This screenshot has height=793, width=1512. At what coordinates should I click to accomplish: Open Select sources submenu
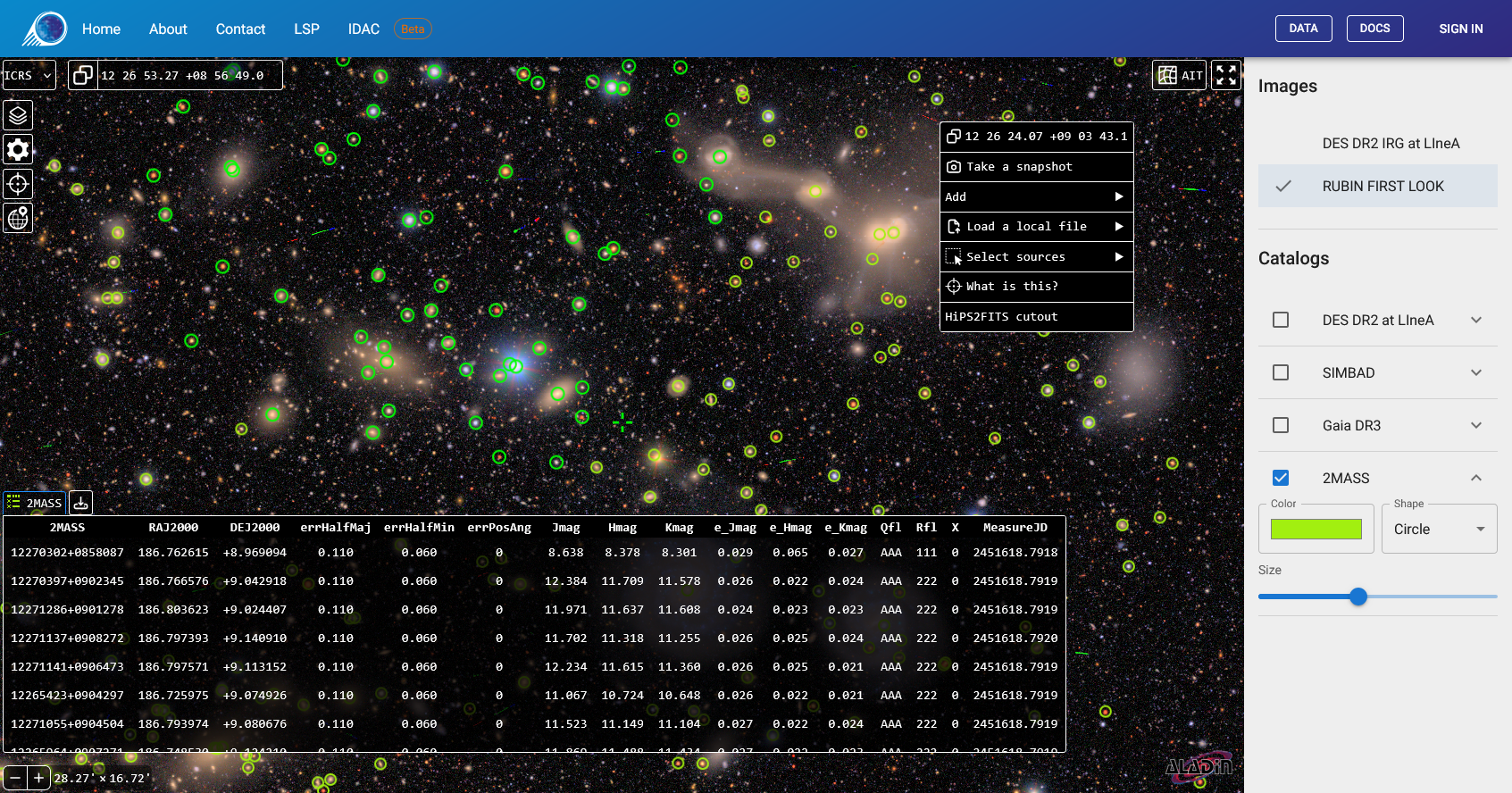point(1037,256)
